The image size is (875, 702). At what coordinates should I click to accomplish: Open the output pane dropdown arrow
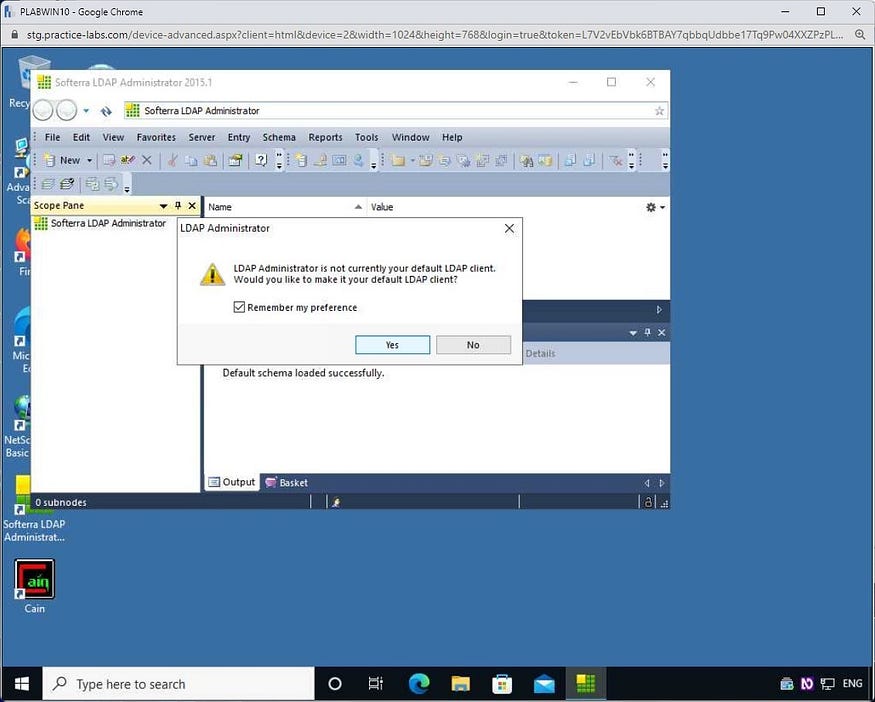pyautogui.click(x=633, y=333)
